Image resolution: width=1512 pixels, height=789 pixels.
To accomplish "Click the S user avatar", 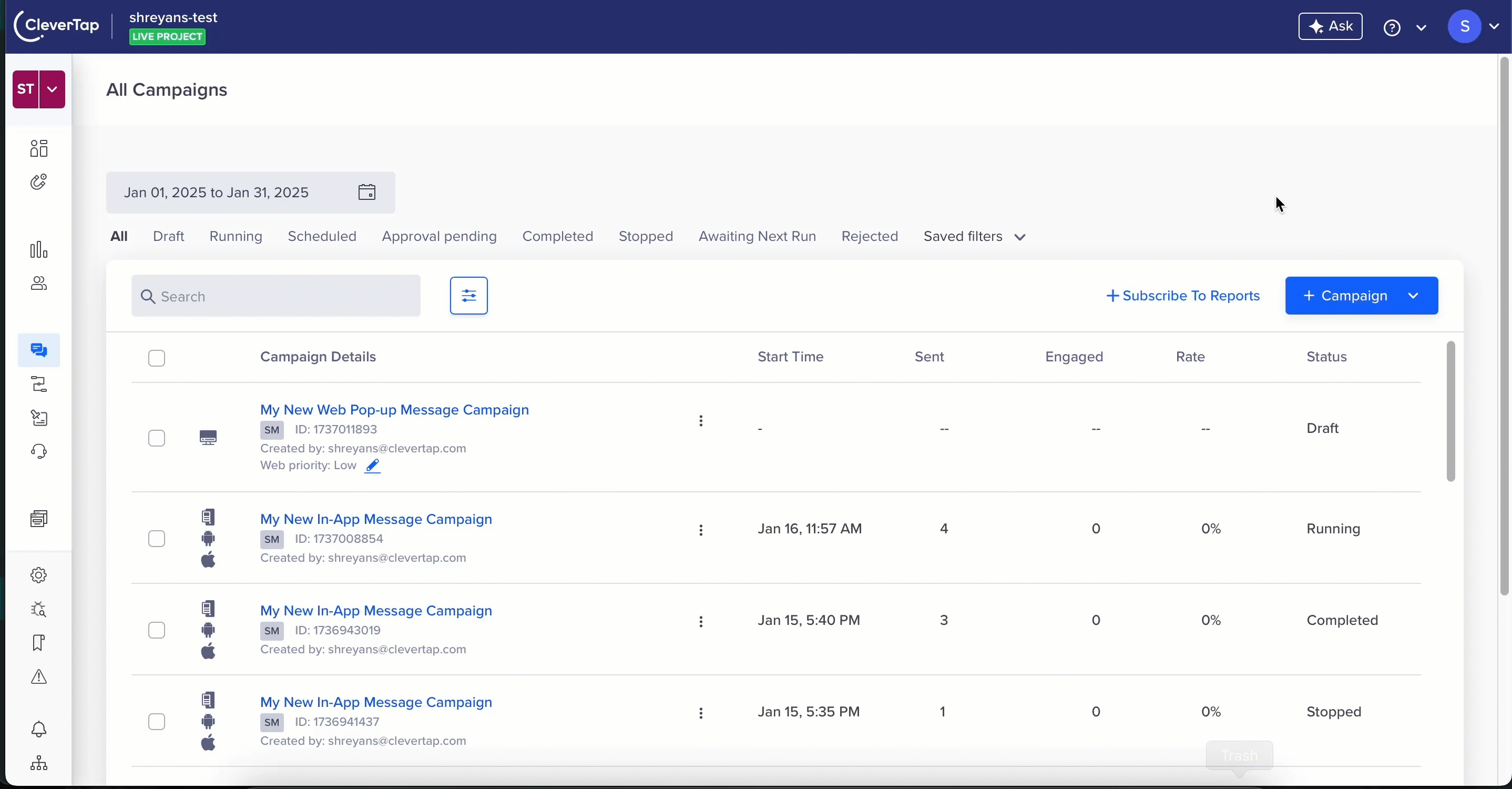I will coord(1465,26).
